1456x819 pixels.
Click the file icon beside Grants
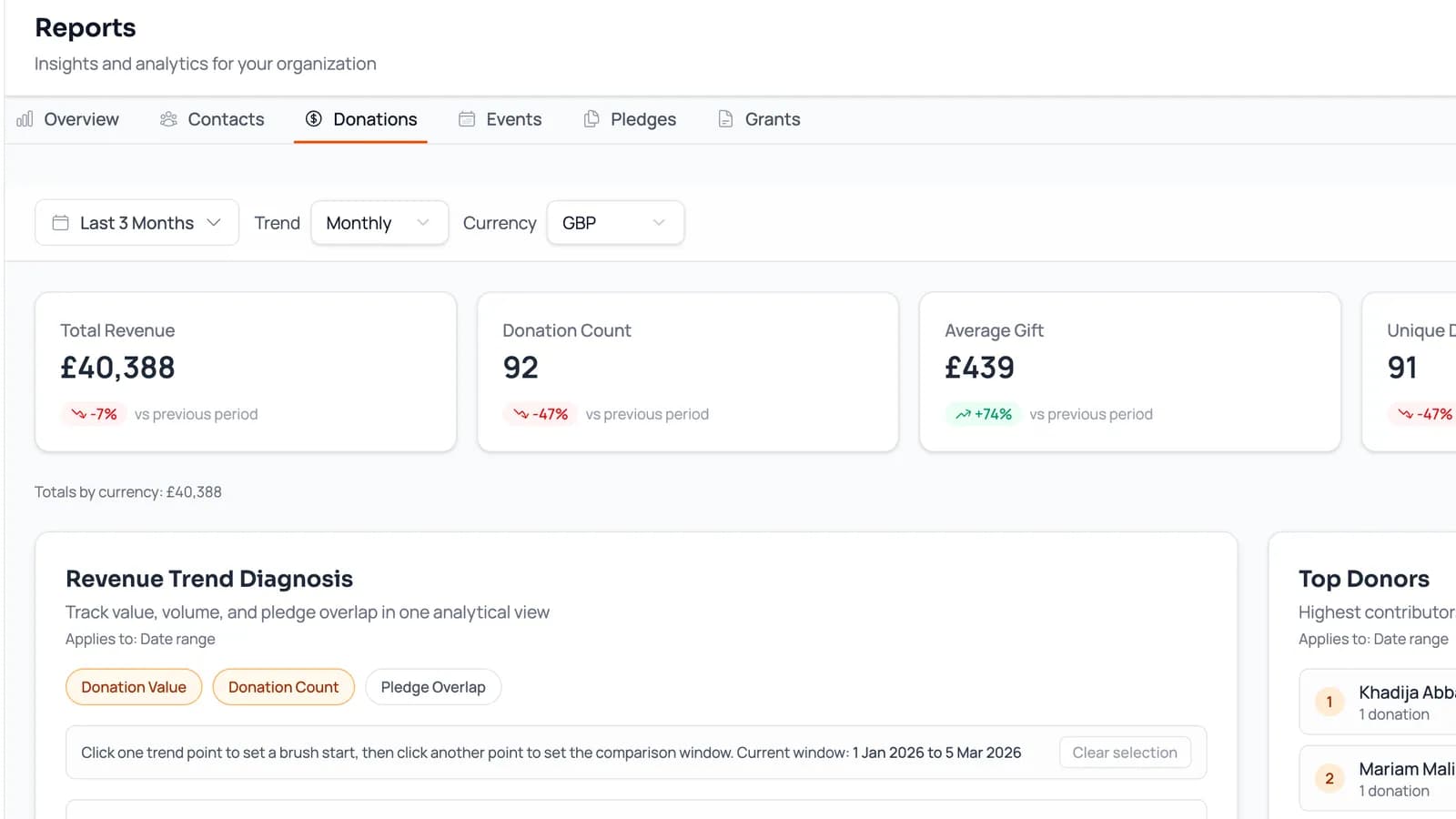point(724,118)
